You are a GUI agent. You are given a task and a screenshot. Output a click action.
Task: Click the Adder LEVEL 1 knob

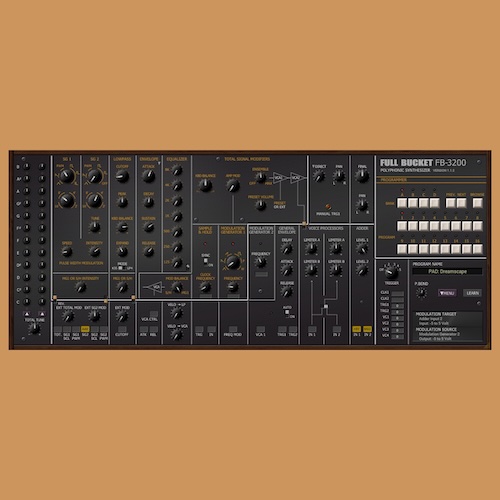(362, 248)
